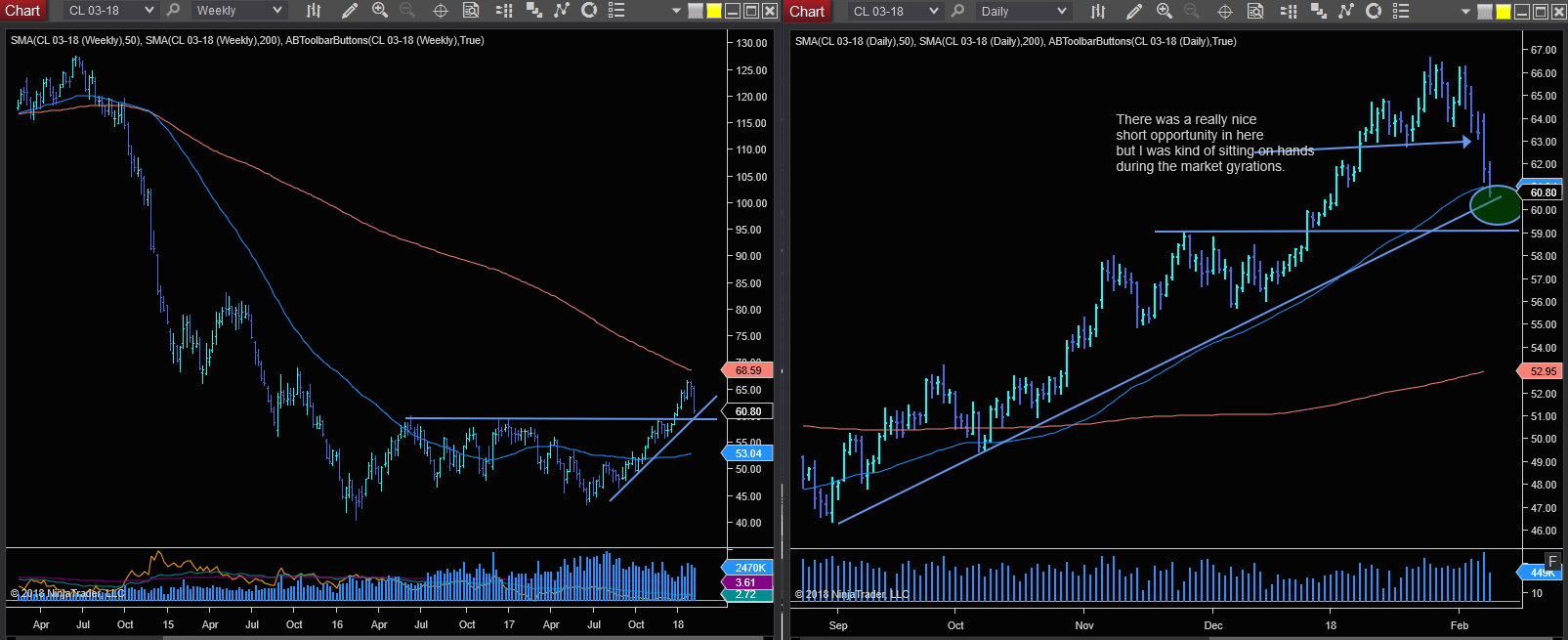Open Strategies icon in Daily chart
1568x640 pixels.
(1374, 11)
